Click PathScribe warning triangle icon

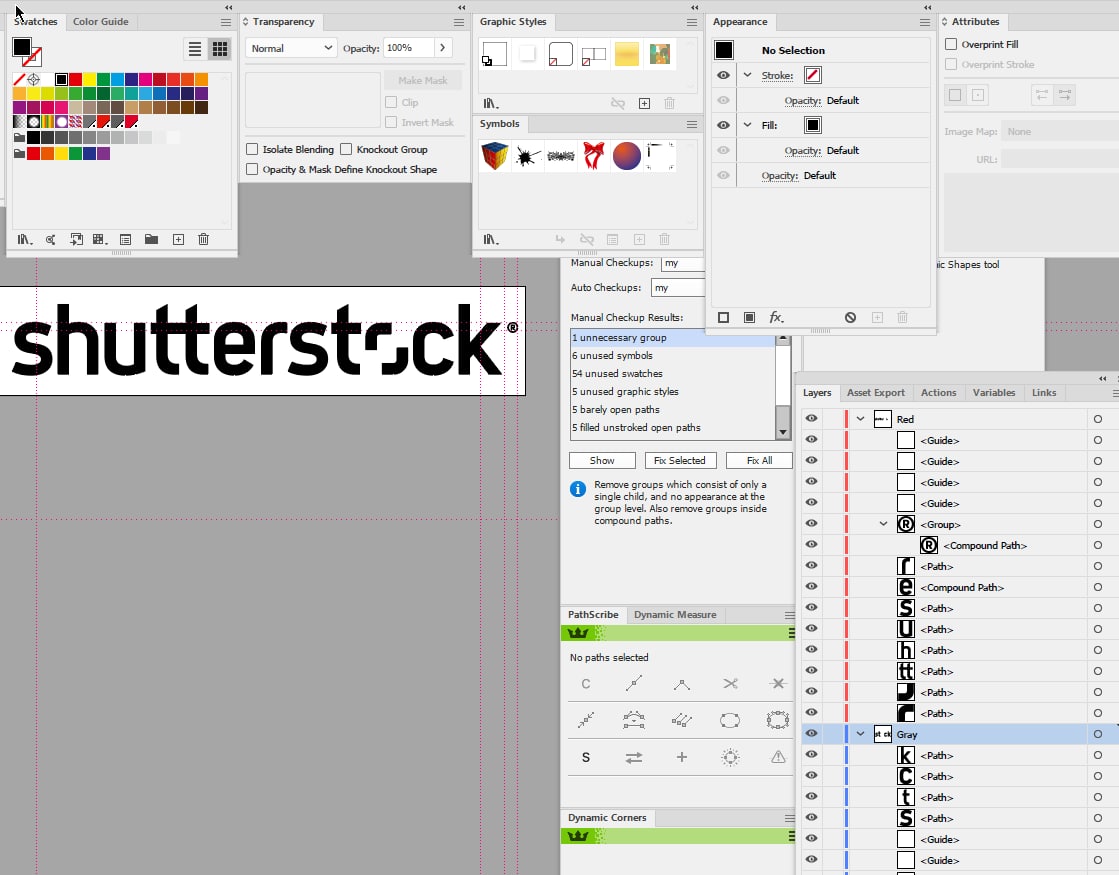[x=778, y=757]
